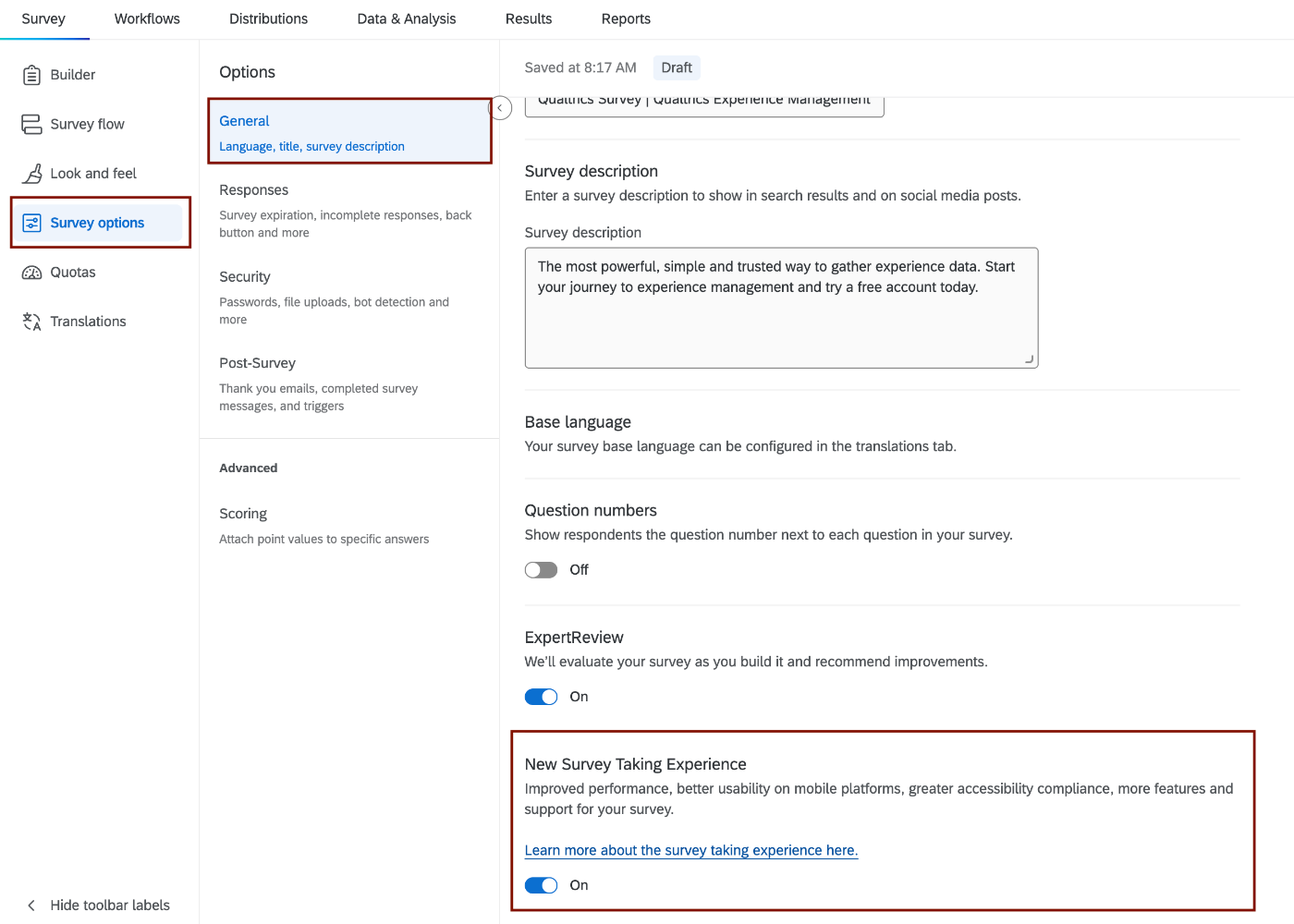Click the back chevron next to Hide toolbar labels
The width and height of the screenshot is (1294, 924).
coord(31,905)
